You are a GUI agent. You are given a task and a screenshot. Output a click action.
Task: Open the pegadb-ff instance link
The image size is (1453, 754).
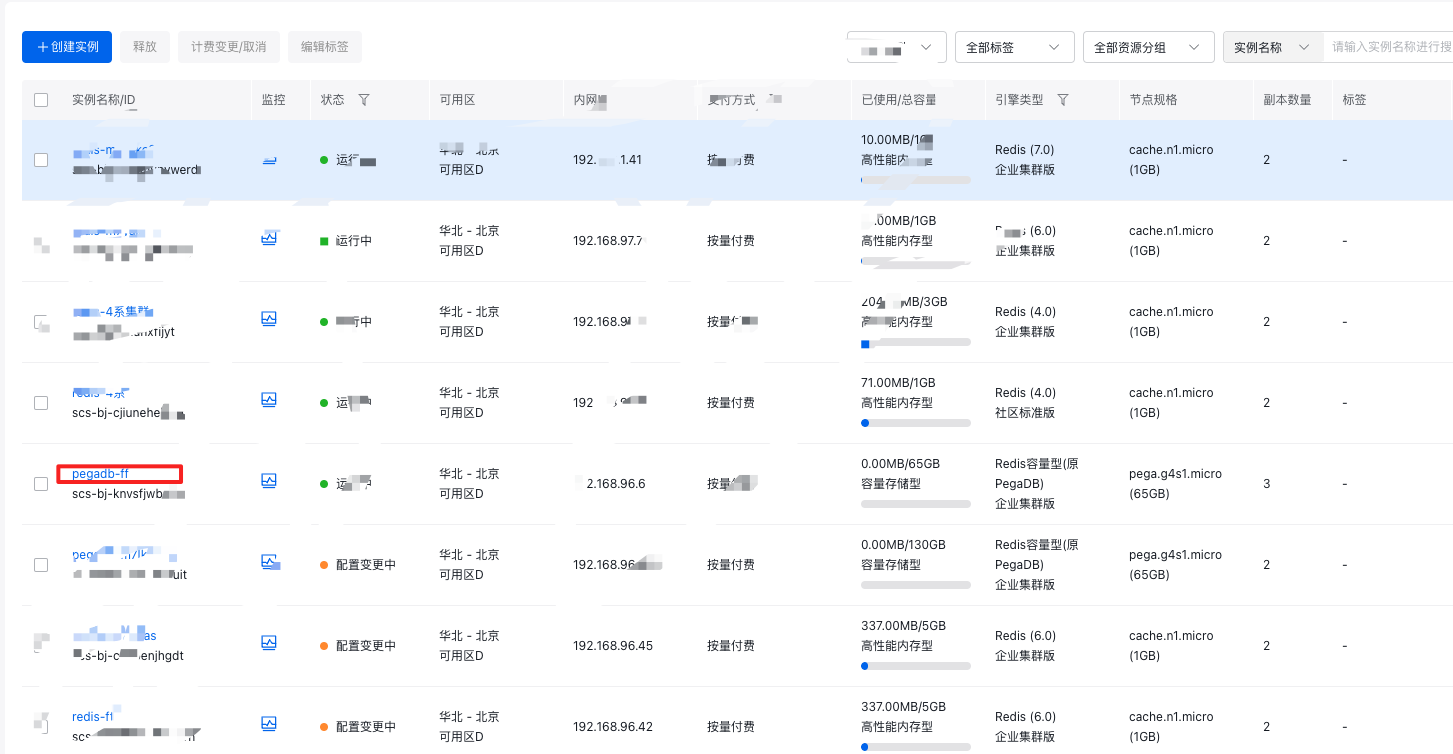(101, 474)
